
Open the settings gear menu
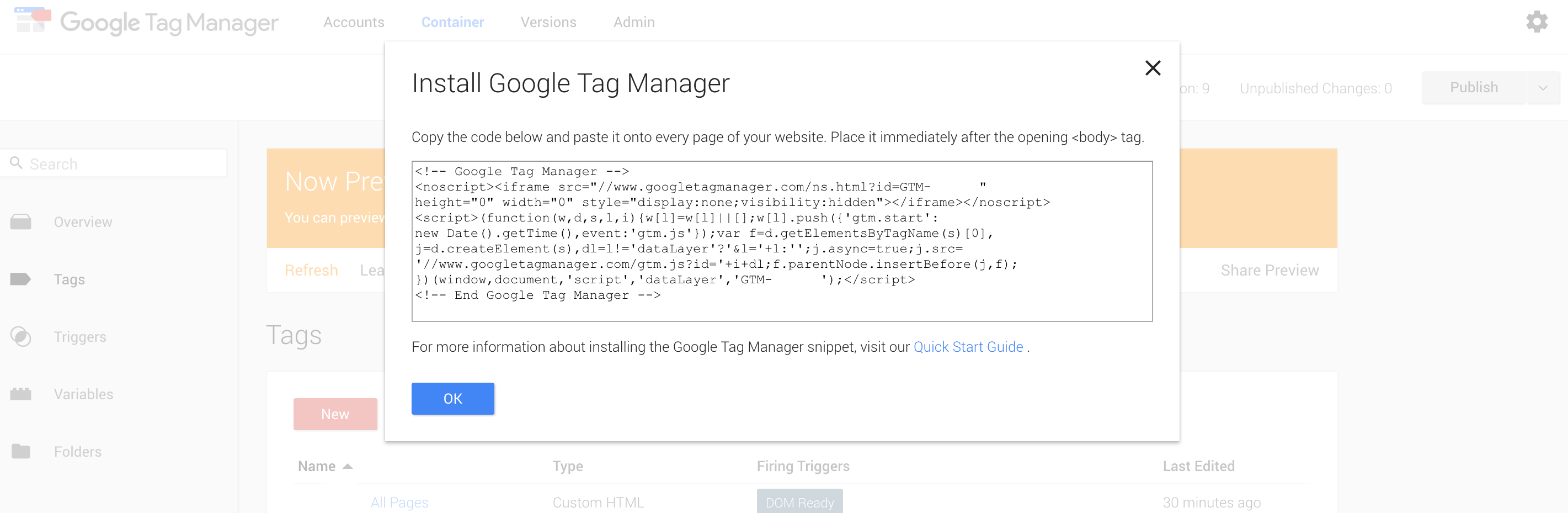tap(1537, 22)
